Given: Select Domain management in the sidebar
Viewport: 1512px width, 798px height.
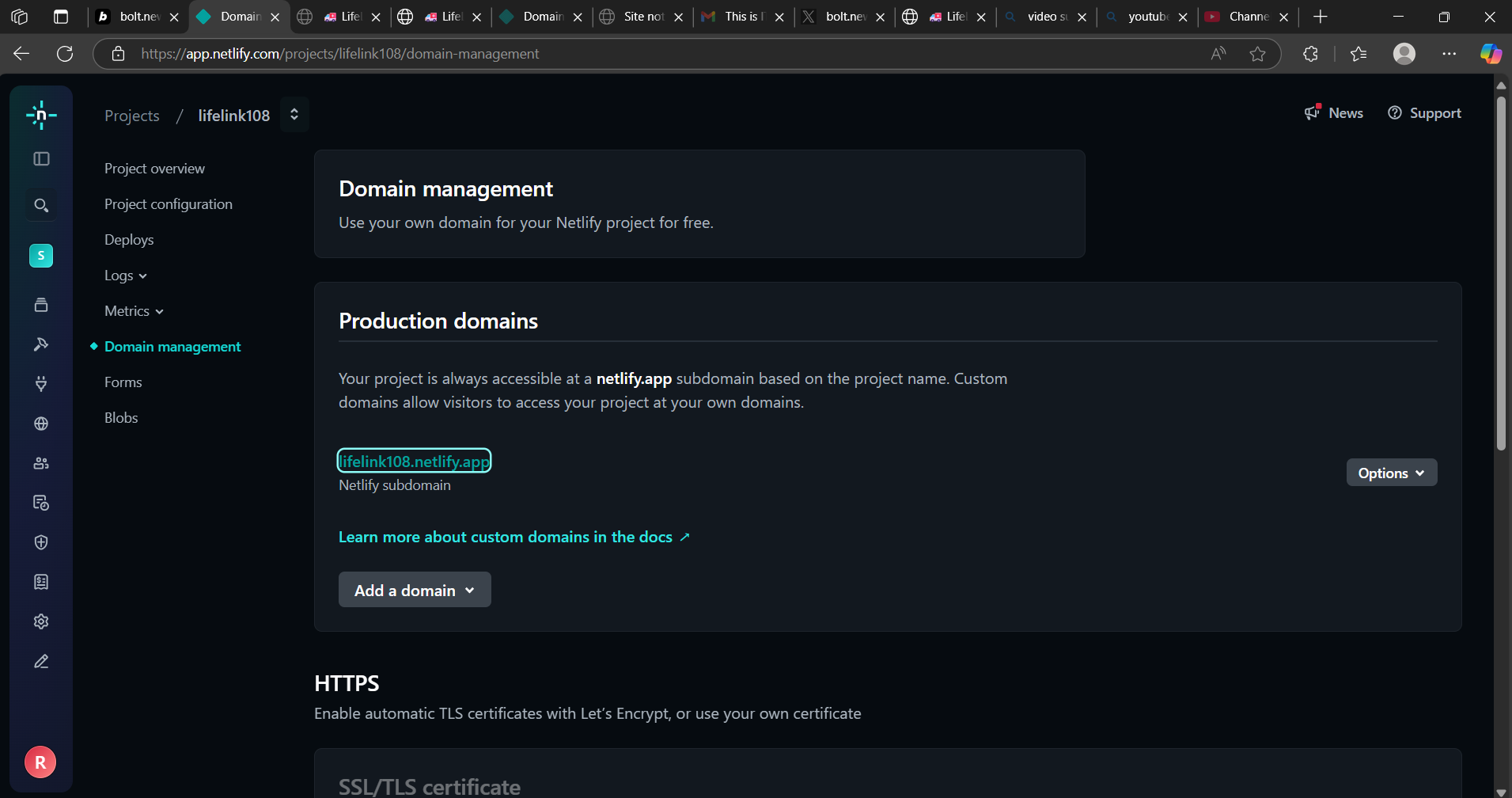Looking at the screenshot, I should (x=172, y=347).
